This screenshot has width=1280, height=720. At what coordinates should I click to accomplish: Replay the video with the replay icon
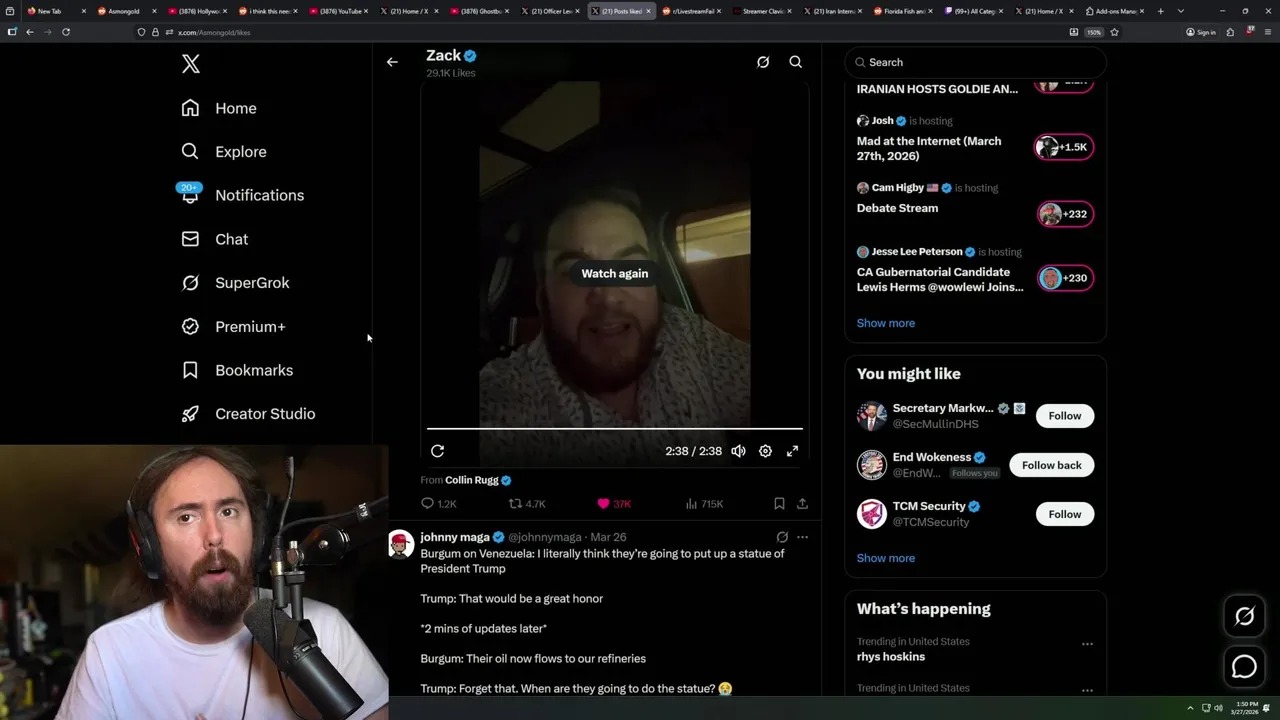click(437, 451)
